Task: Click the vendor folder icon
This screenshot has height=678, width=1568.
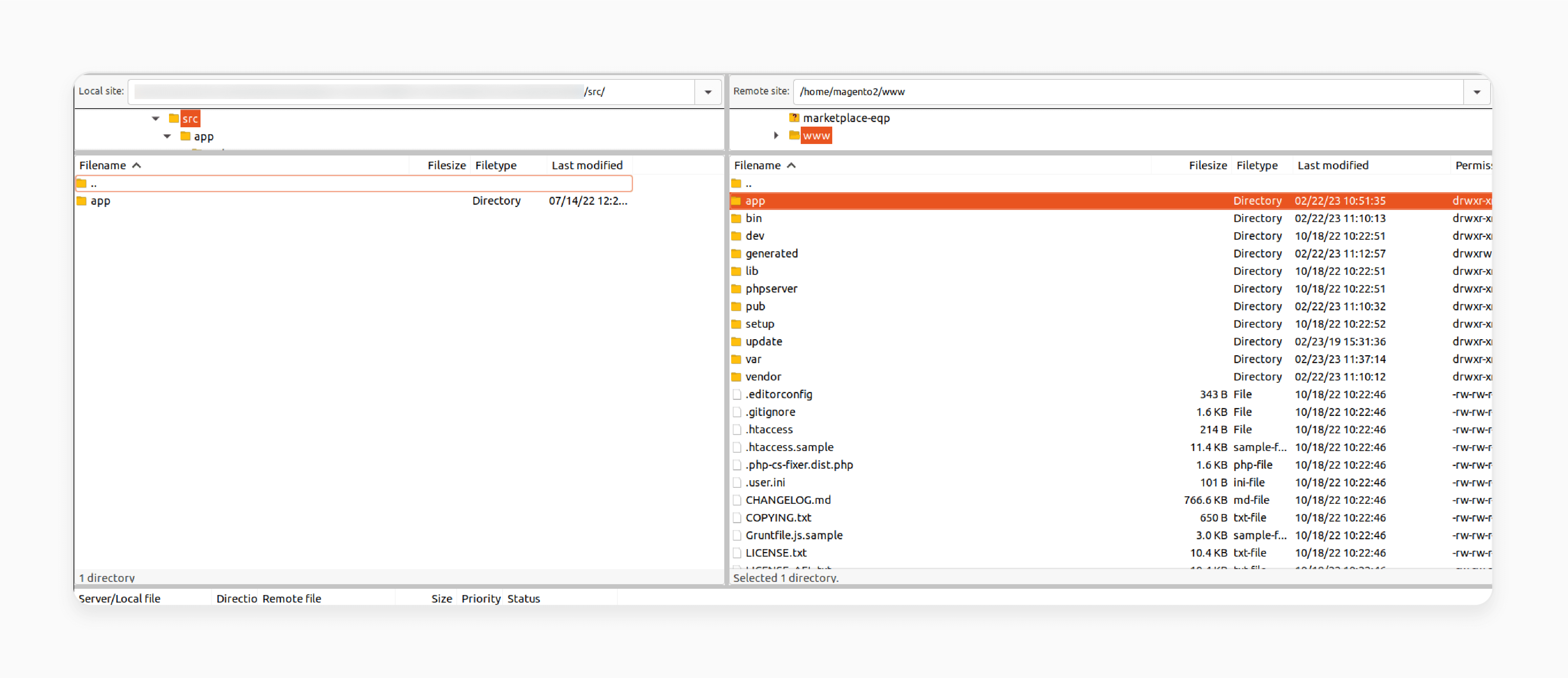Action: pyautogui.click(x=736, y=377)
